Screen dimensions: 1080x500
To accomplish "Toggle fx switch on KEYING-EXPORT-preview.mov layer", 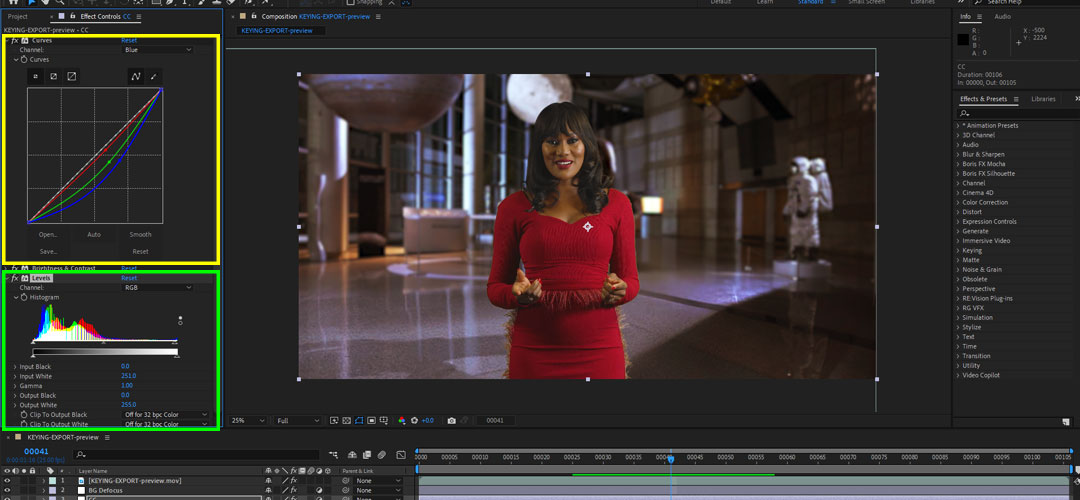I will tap(293, 480).
